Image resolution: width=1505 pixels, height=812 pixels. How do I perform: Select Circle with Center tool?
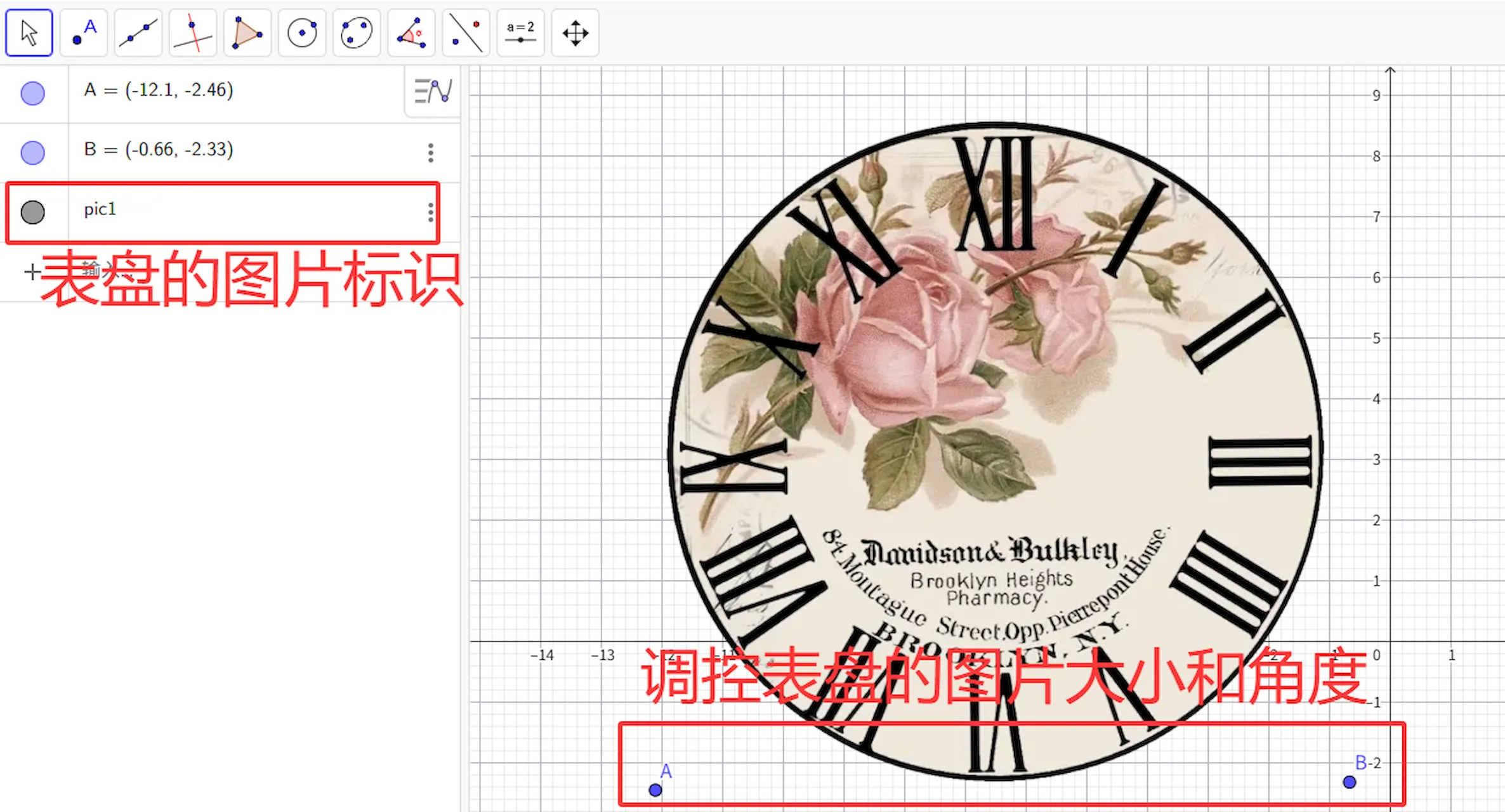click(302, 33)
